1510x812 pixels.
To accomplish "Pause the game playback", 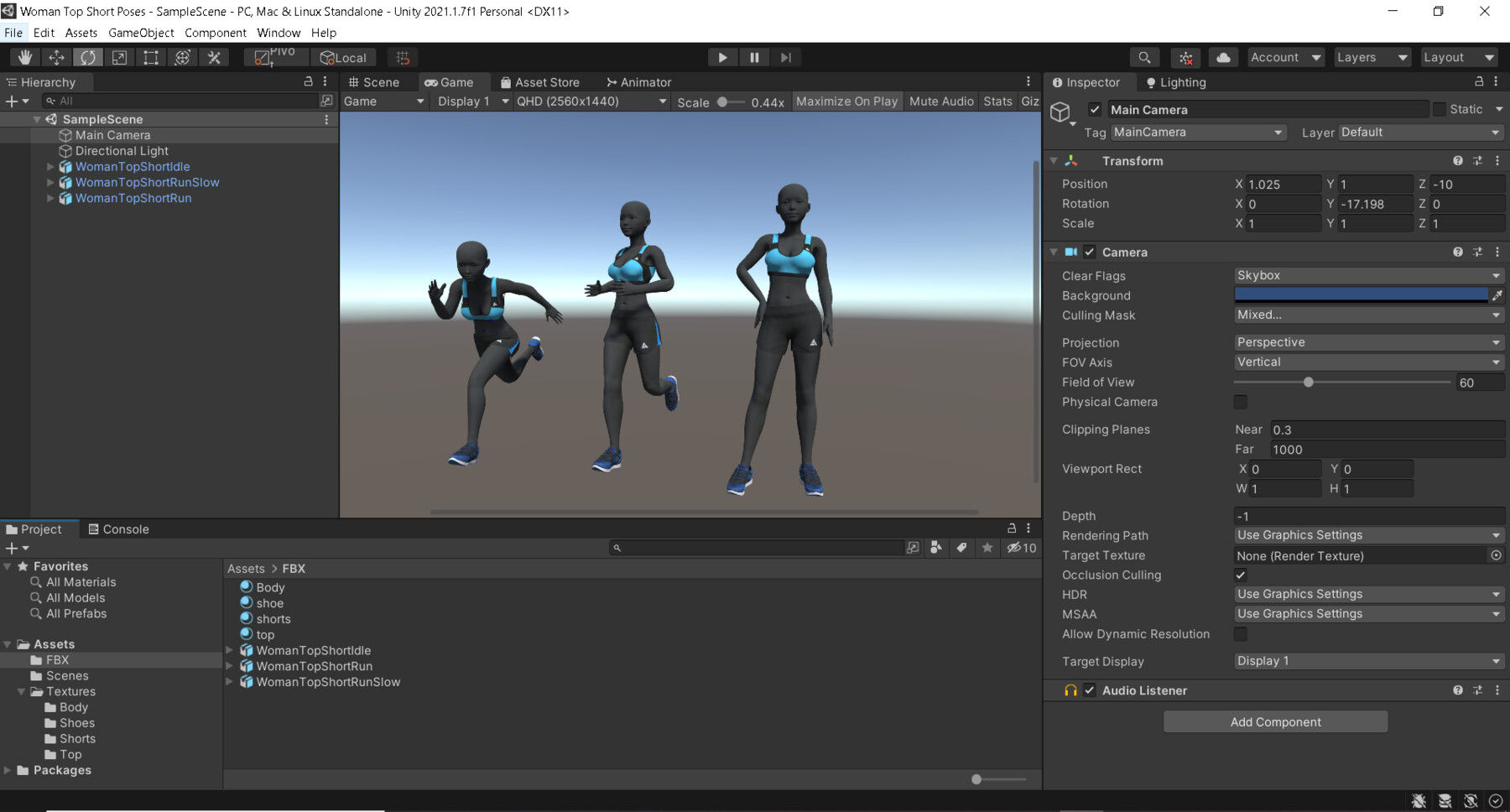I will [x=753, y=57].
